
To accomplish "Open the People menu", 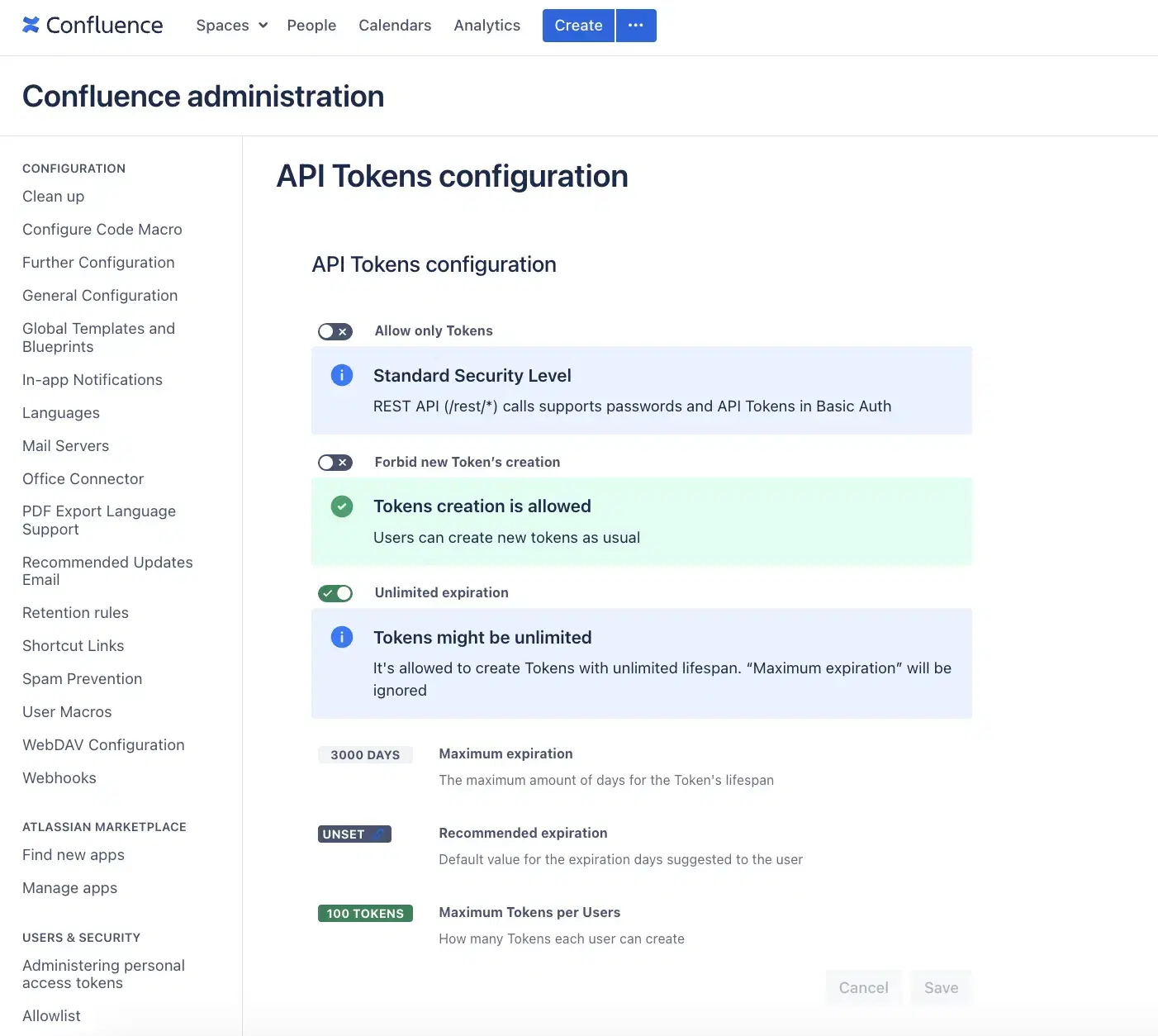I will click(311, 26).
